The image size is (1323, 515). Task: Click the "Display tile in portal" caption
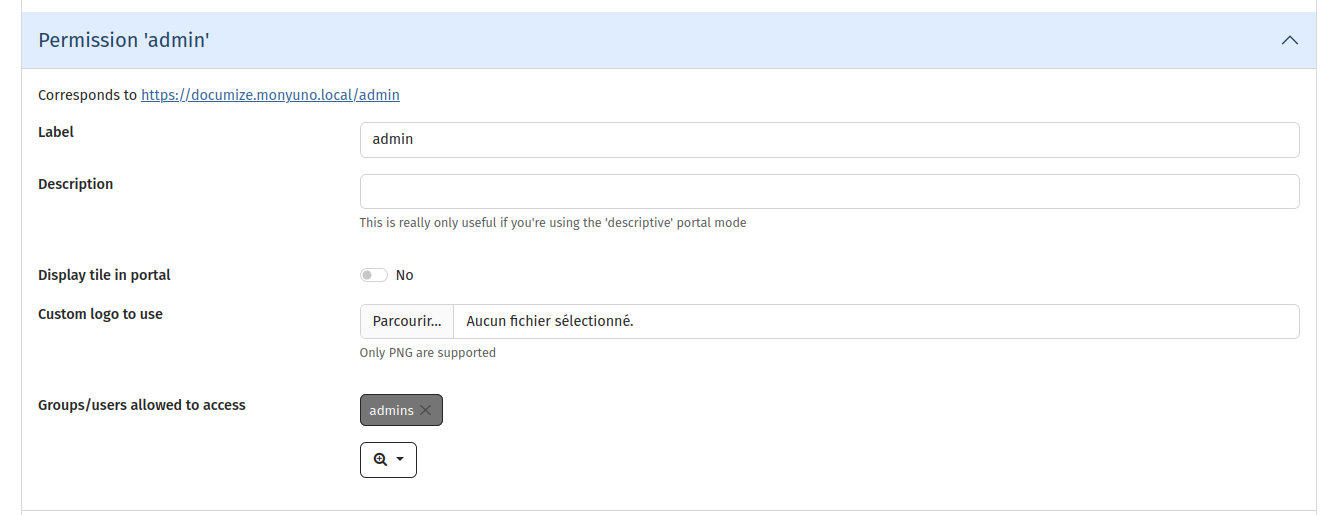tap(104, 275)
